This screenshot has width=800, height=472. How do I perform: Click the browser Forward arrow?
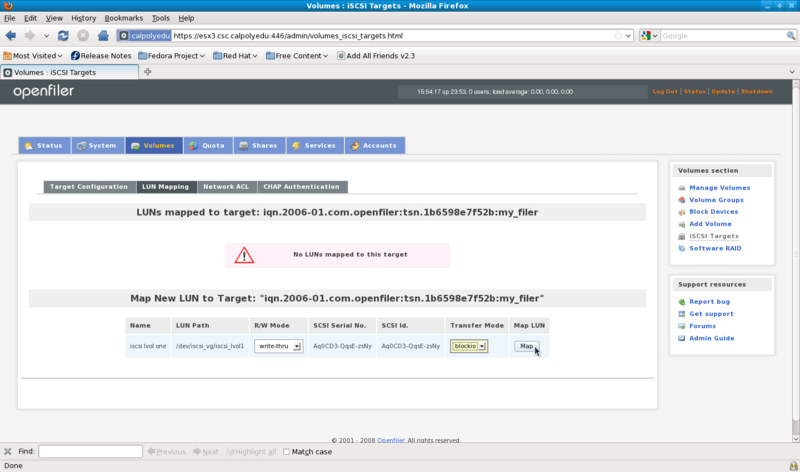coord(30,36)
